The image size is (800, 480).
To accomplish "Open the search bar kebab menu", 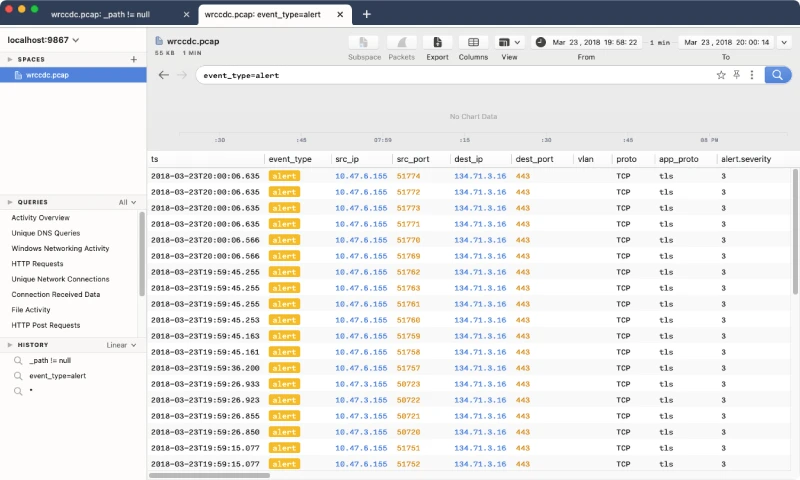I will point(752,75).
